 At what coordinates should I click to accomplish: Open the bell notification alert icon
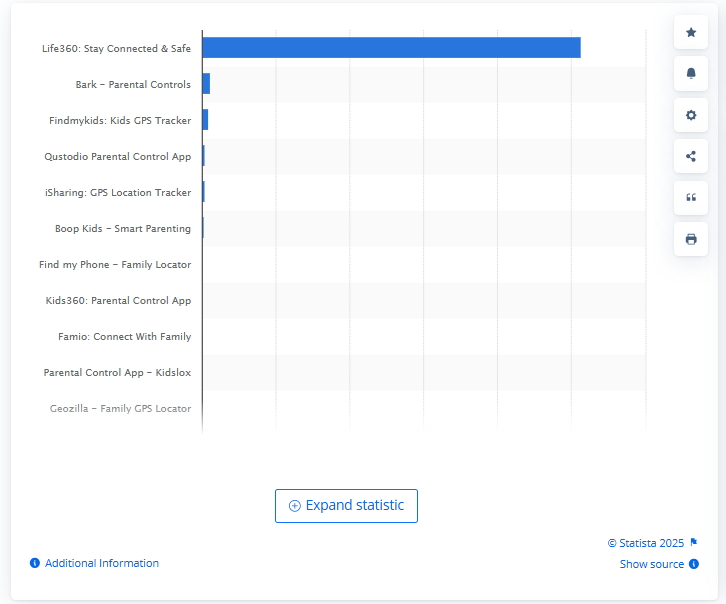[691, 74]
